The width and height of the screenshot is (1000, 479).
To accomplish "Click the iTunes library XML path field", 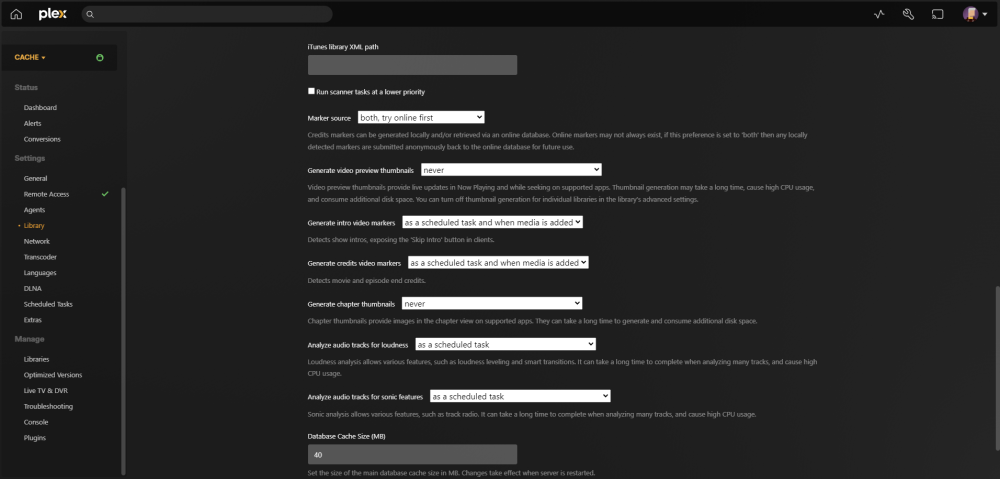I will click(x=412, y=65).
